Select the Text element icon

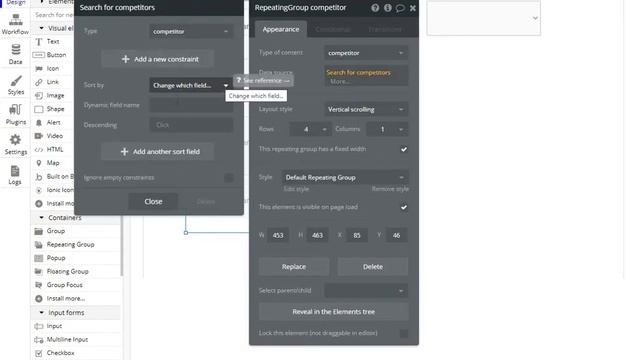39,42
